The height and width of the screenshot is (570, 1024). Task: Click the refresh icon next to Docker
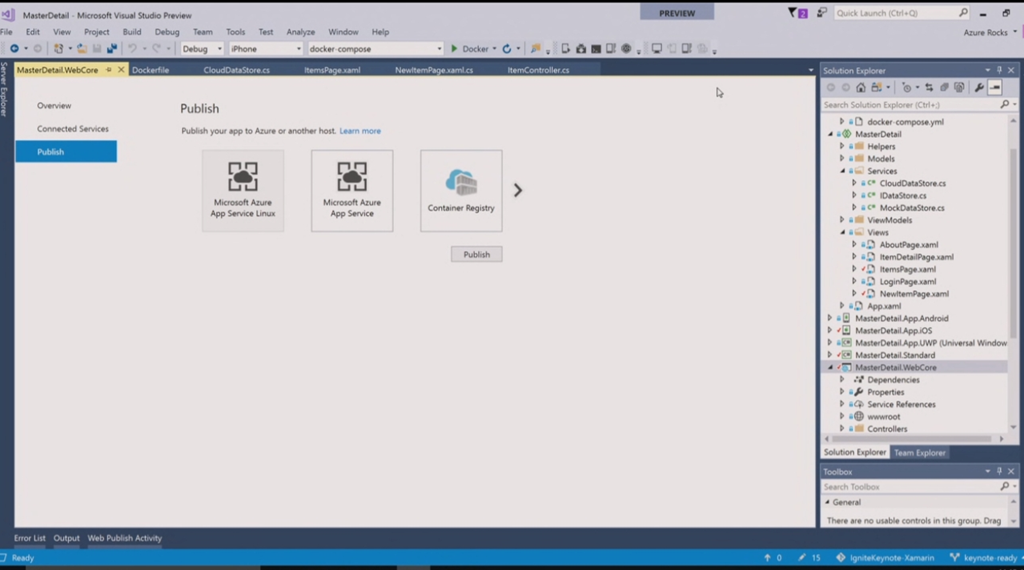pos(507,49)
